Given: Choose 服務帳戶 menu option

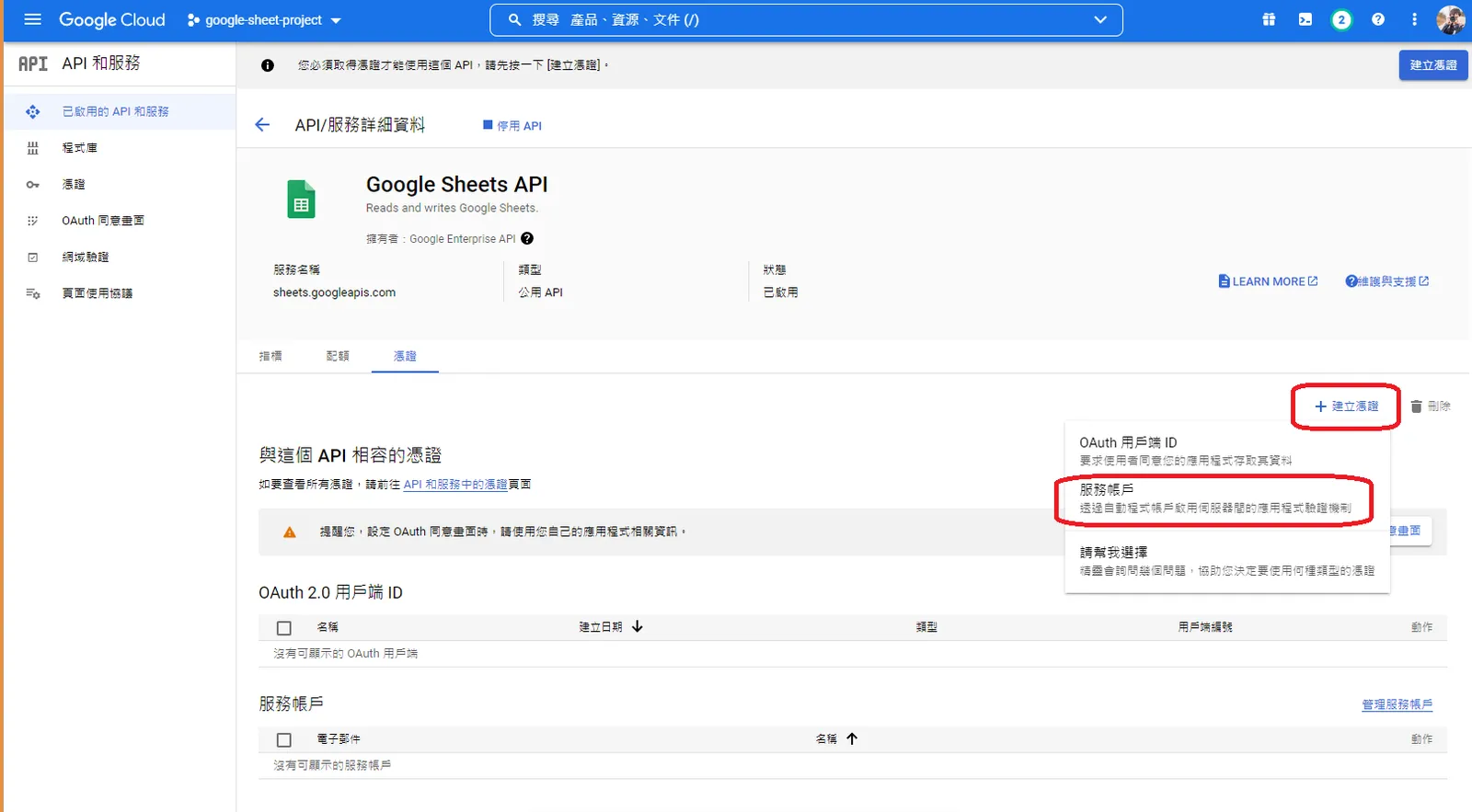Looking at the screenshot, I should click(x=1226, y=498).
